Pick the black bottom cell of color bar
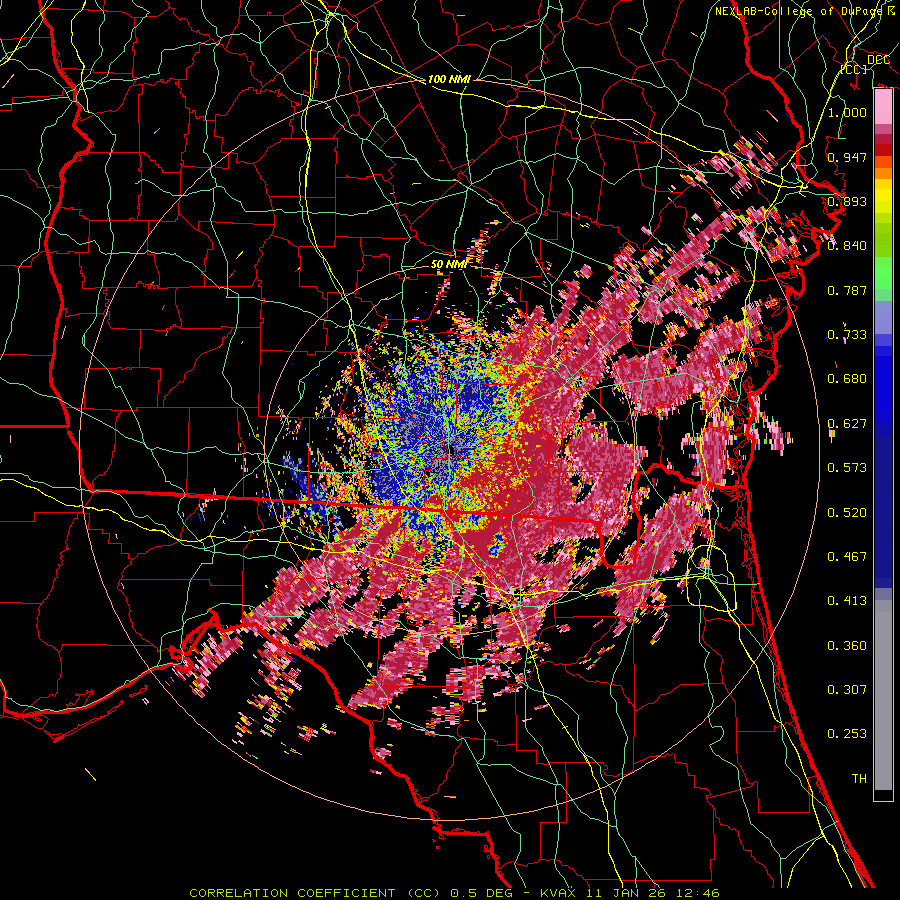 tap(883, 795)
